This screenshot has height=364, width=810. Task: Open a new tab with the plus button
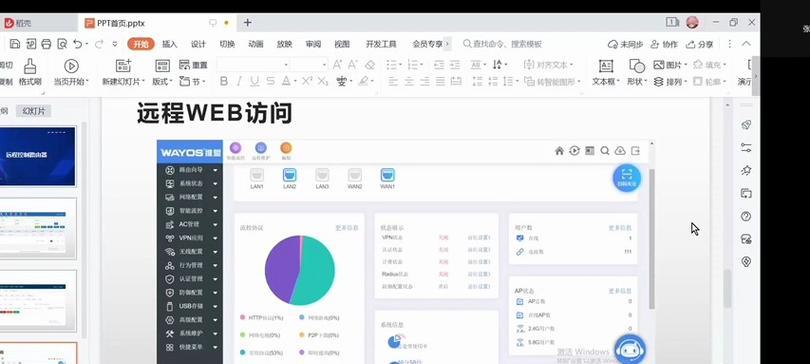[247, 23]
